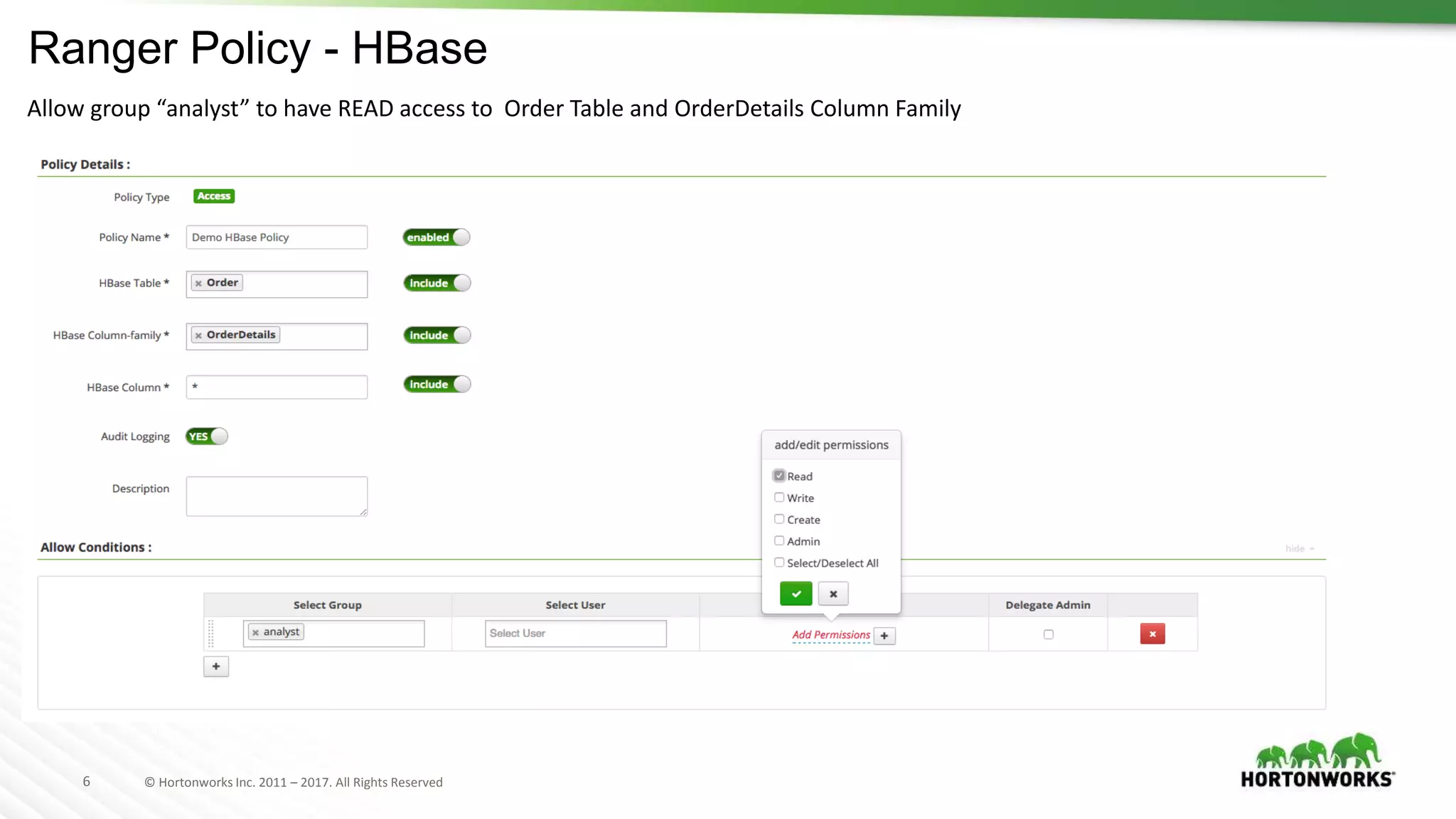Remove the Order tag from HBase Table
Screen dimensions: 1456x819
198,283
